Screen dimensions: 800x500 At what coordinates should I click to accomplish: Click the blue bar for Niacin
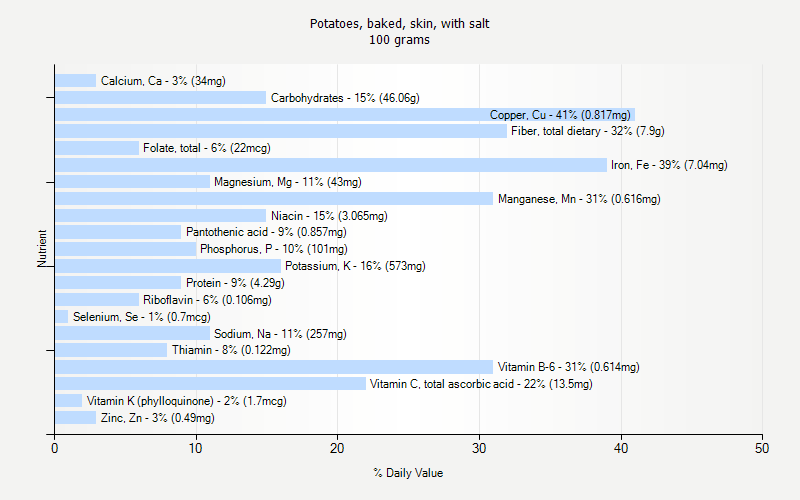click(161, 215)
